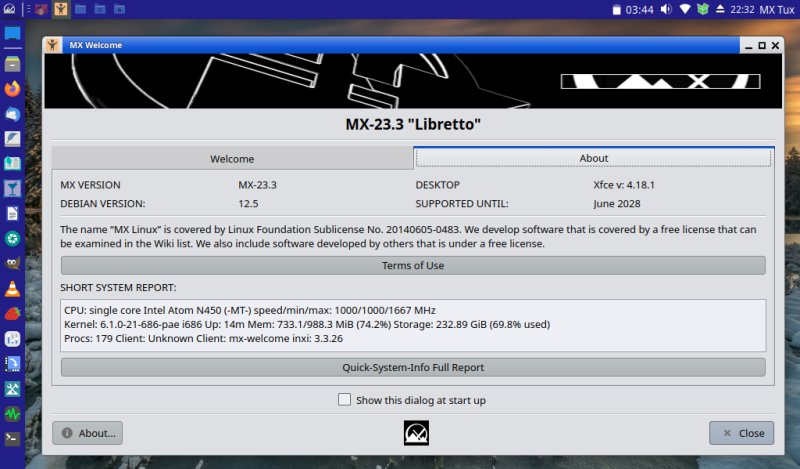Viewport: 800px width, 469px height.
Task: Open the MX applications menu icon
Action: click(8, 9)
